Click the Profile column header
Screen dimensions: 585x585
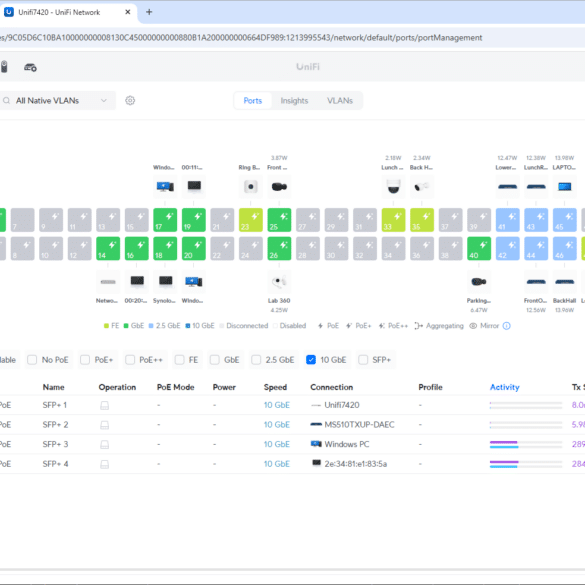pyautogui.click(x=430, y=387)
